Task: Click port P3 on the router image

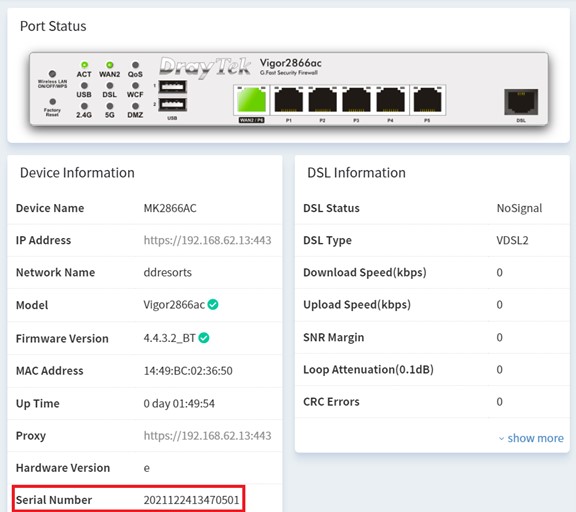Action: (356, 100)
